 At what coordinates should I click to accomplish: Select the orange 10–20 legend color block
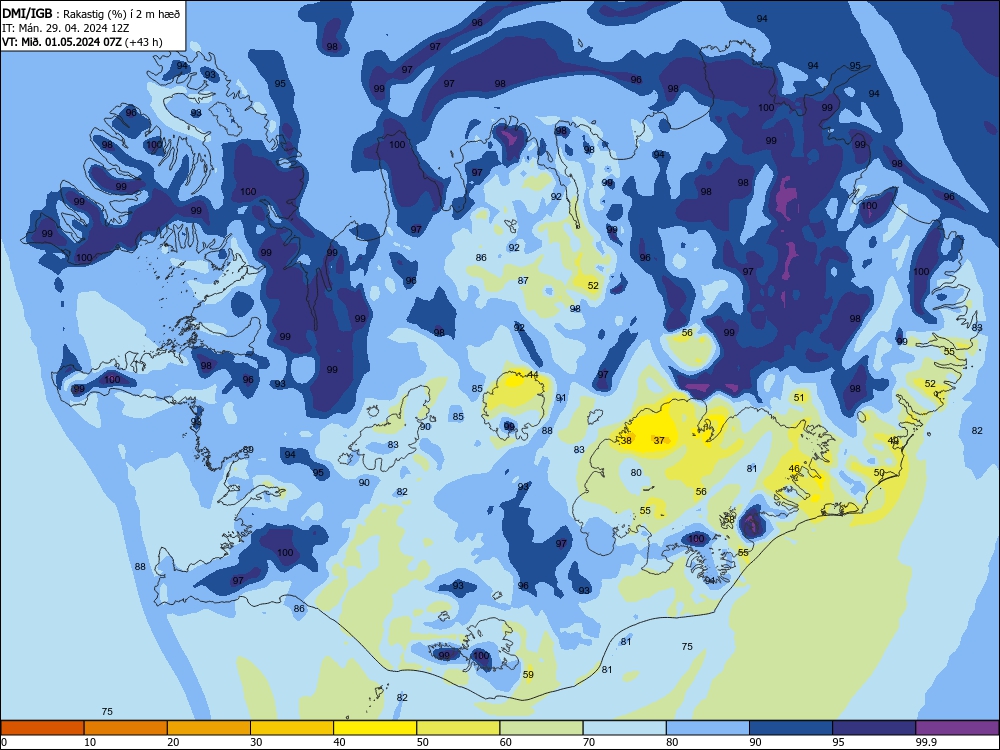click(x=126, y=728)
